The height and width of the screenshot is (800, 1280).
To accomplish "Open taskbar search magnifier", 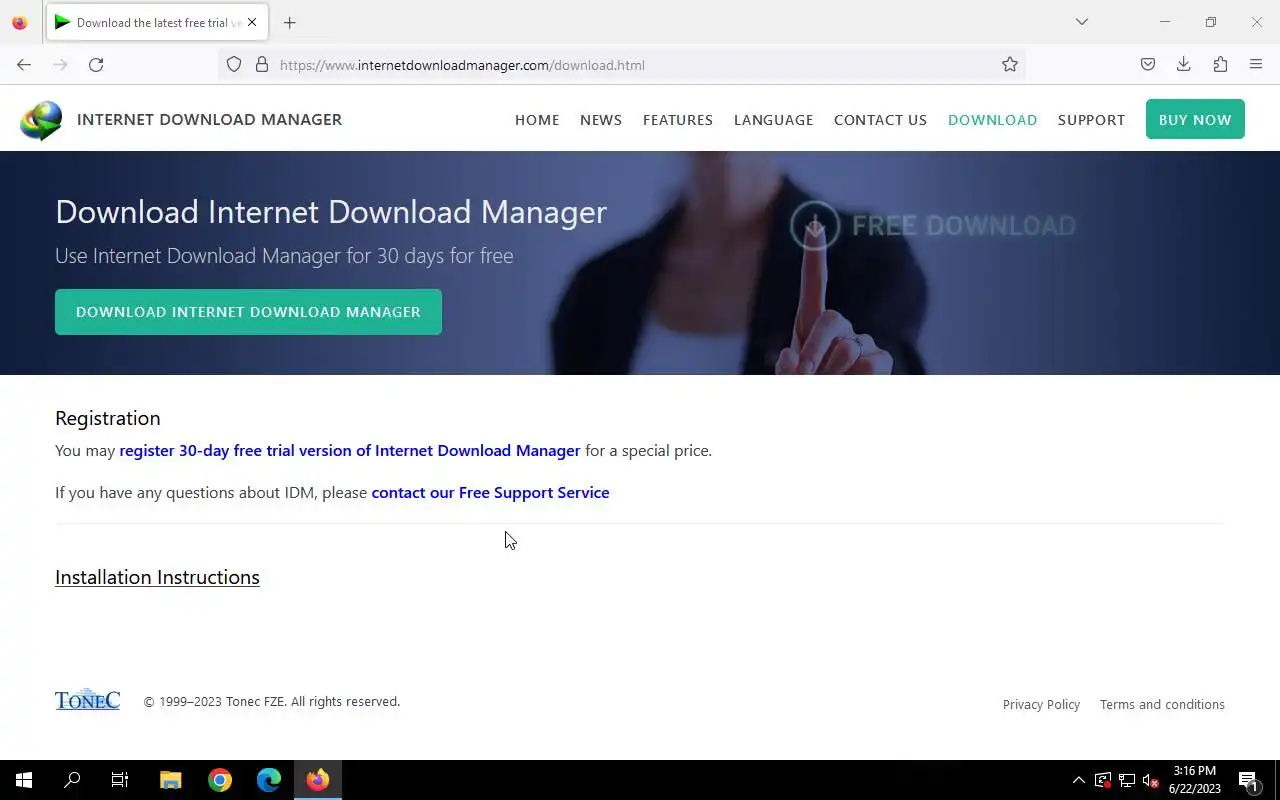I will pyautogui.click(x=72, y=780).
